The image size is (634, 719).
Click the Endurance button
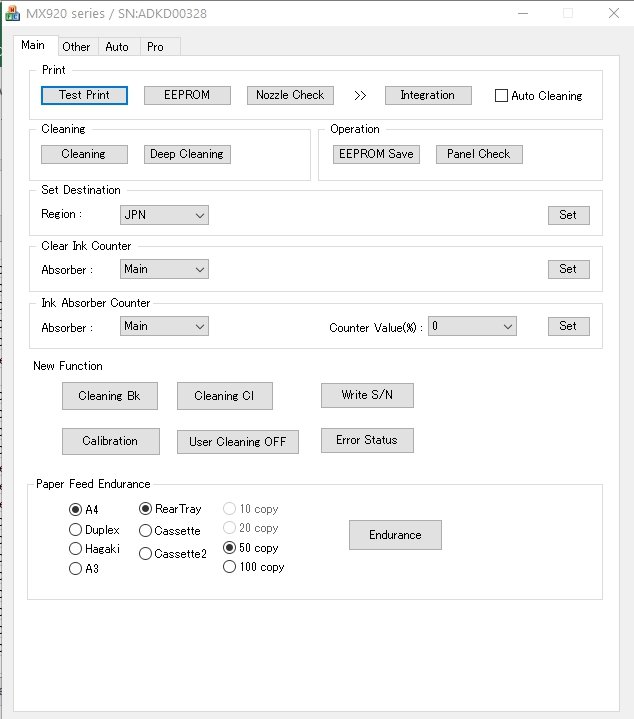tap(395, 535)
